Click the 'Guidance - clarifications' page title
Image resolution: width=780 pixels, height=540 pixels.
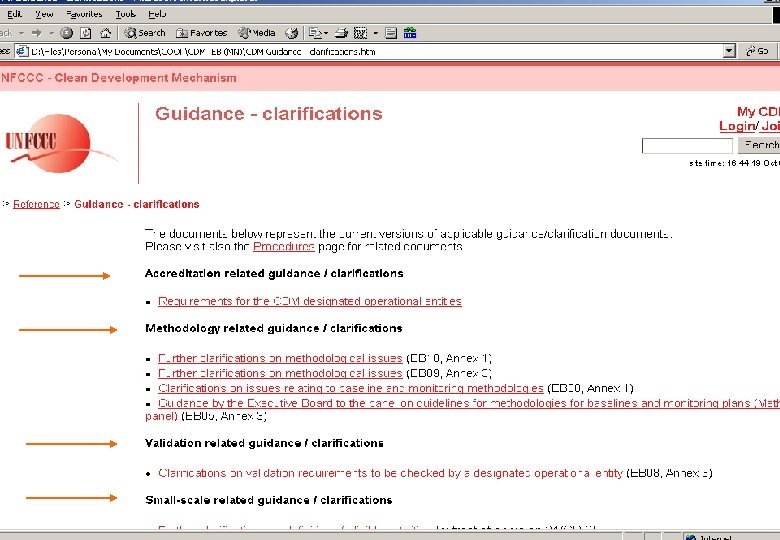[x=269, y=113]
